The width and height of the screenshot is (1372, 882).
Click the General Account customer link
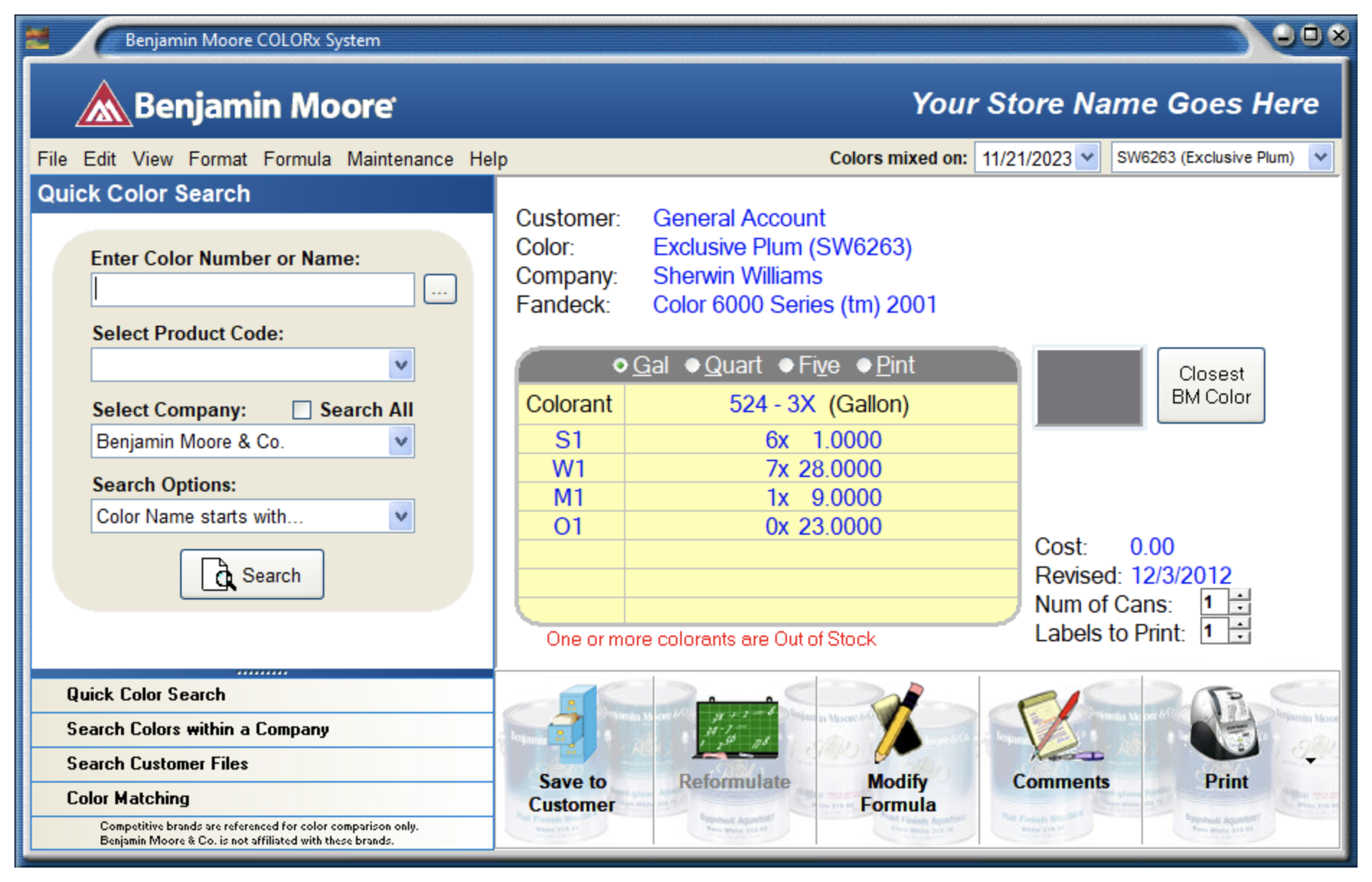(x=739, y=218)
